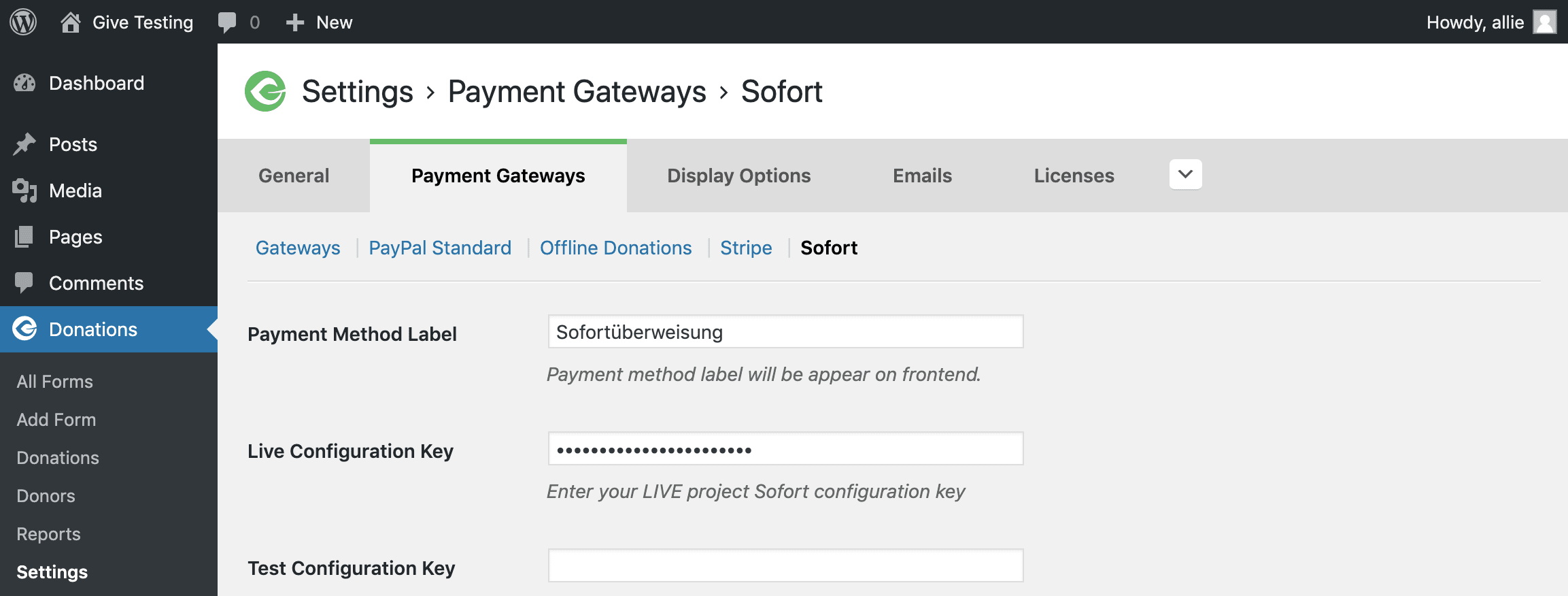Click the green Give logo beside Settings

[x=265, y=91]
